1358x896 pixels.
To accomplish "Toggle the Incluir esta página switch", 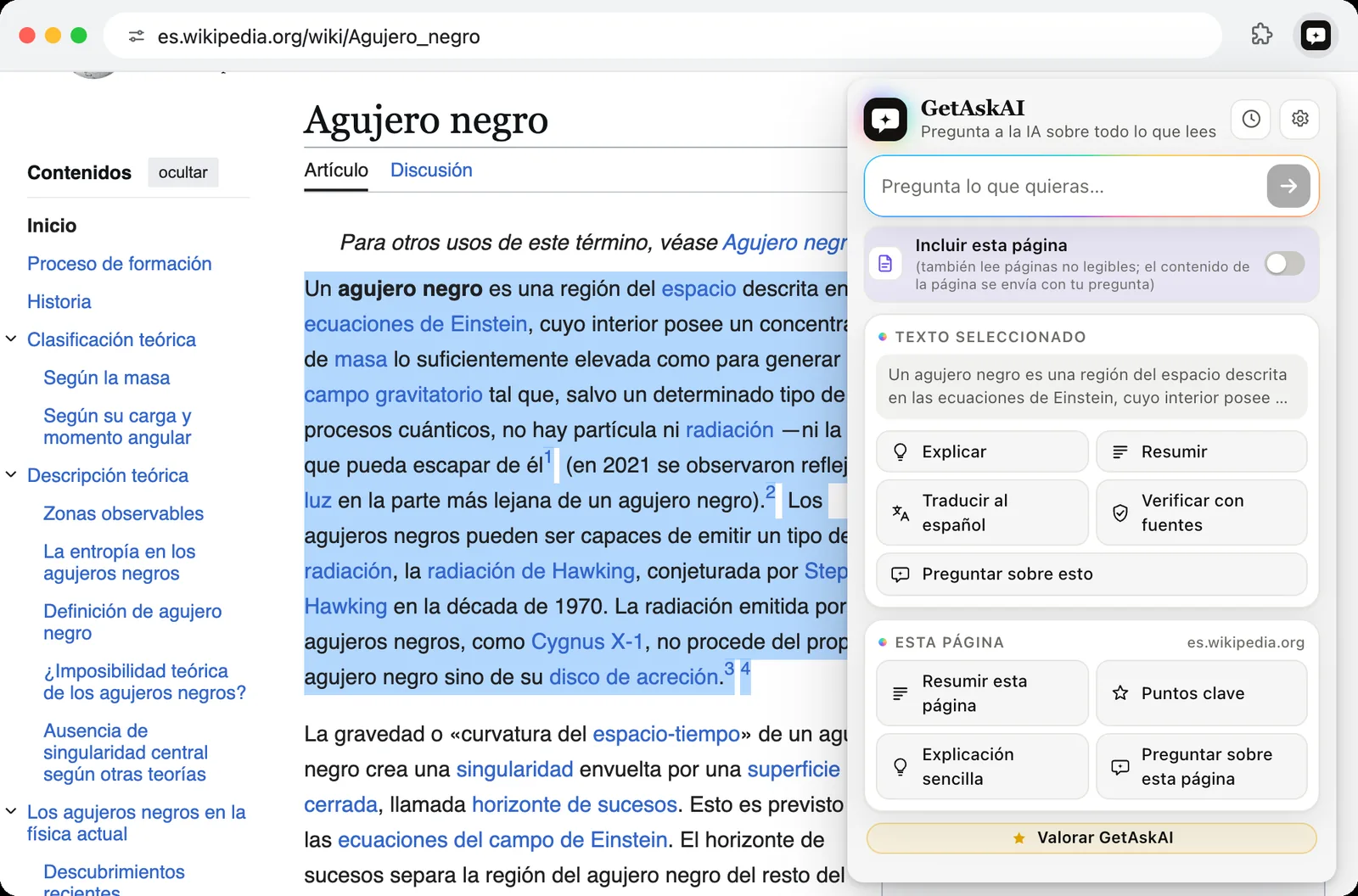I will pyautogui.click(x=1284, y=264).
